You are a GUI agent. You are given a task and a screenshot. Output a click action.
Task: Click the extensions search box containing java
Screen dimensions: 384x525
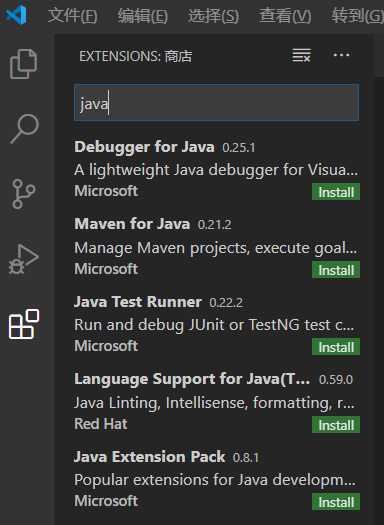[x=217, y=103]
